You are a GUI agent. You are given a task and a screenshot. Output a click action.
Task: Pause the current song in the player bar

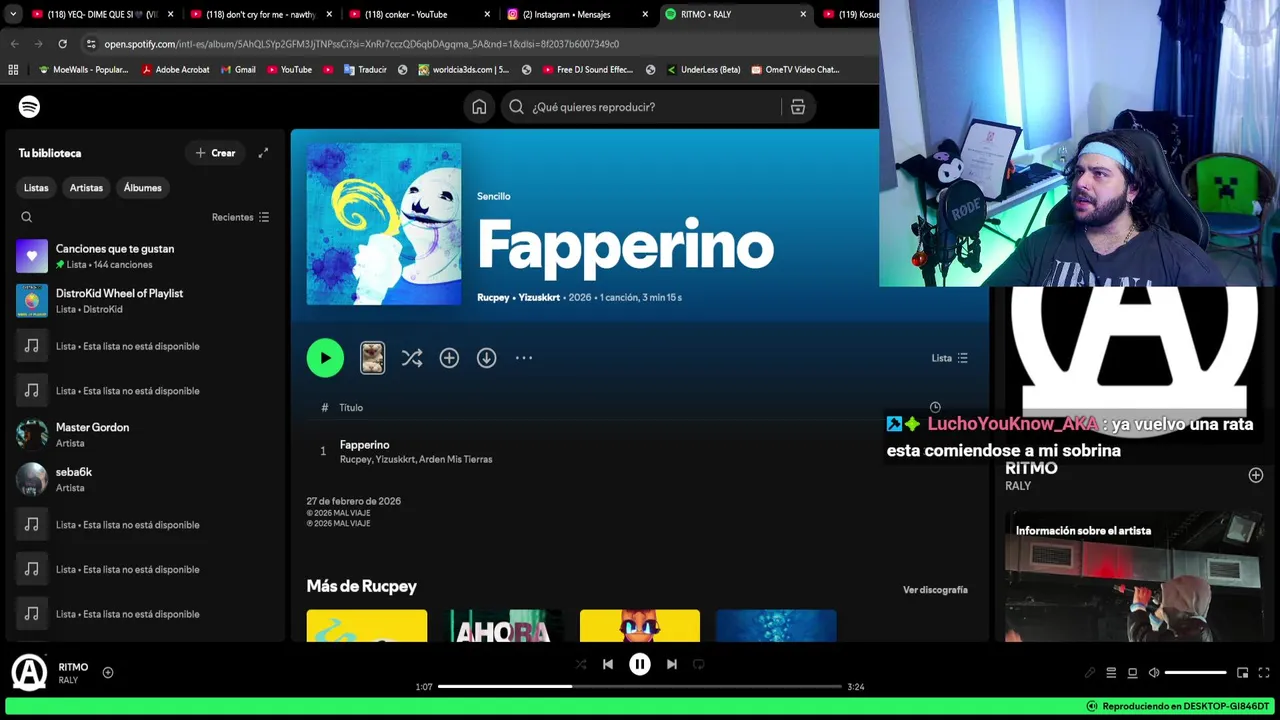[x=640, y=664]
